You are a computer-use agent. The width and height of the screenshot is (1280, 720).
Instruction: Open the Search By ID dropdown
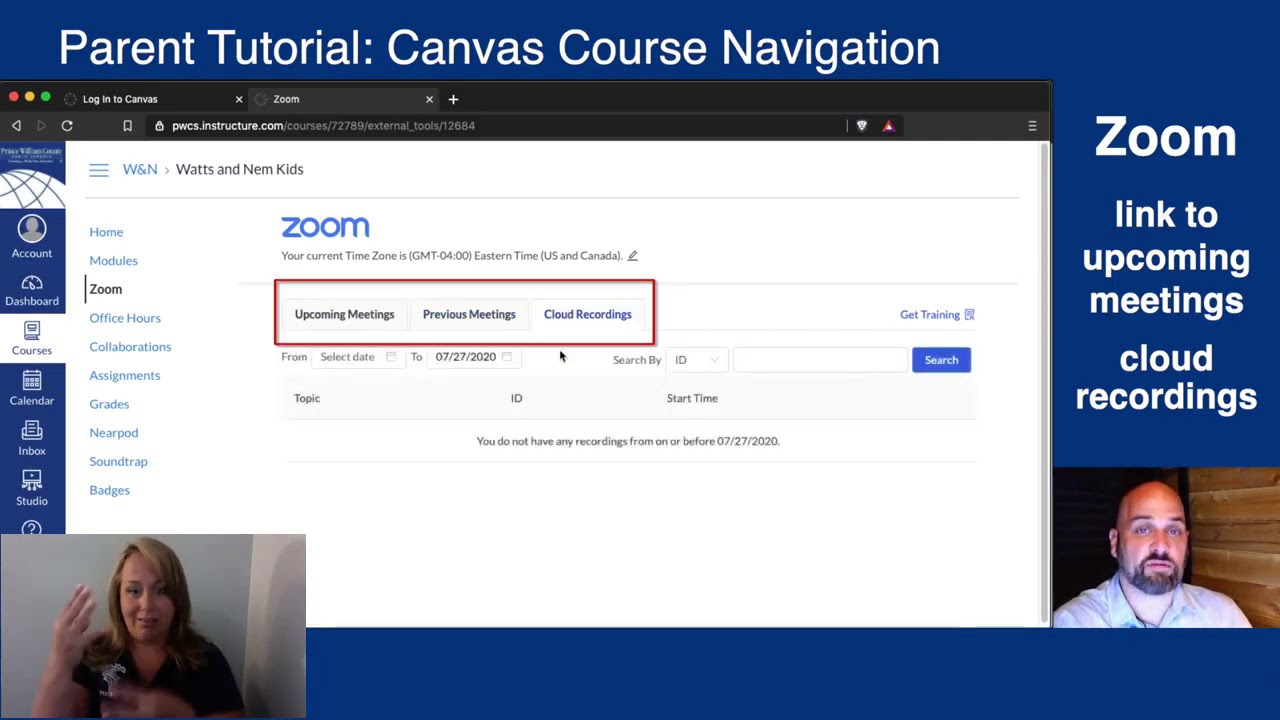click(696, 360)
